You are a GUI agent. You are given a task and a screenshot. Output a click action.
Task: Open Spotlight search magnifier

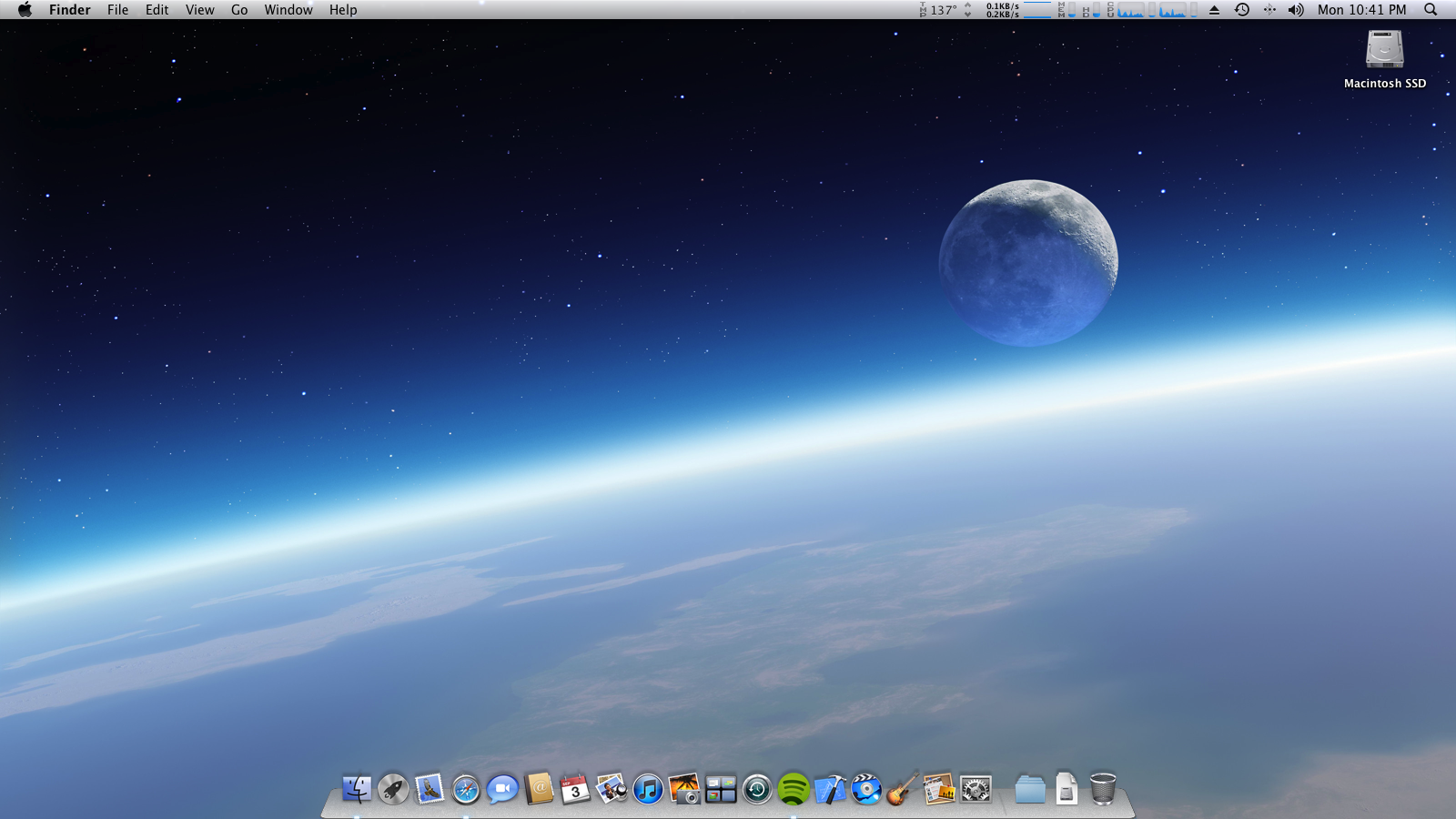tap(1431, 10)
